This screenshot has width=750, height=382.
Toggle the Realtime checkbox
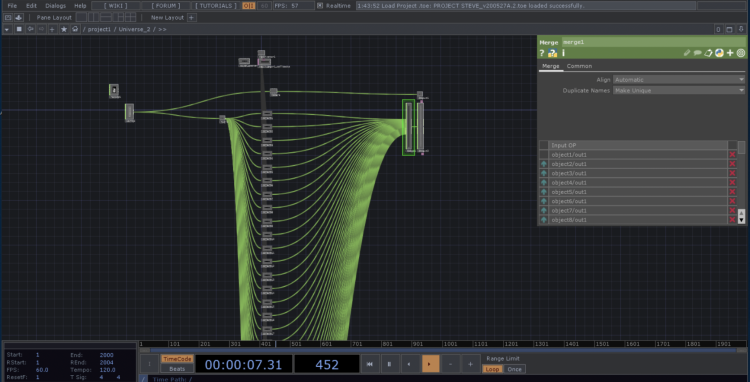(320, 6)
